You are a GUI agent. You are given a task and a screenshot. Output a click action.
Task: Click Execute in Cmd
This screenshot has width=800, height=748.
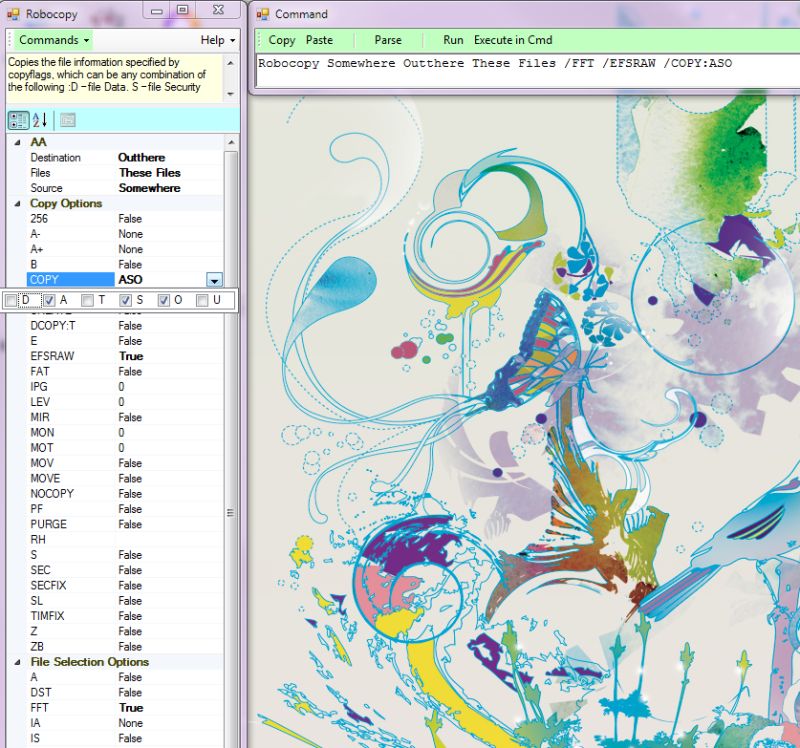pos(511,40)
